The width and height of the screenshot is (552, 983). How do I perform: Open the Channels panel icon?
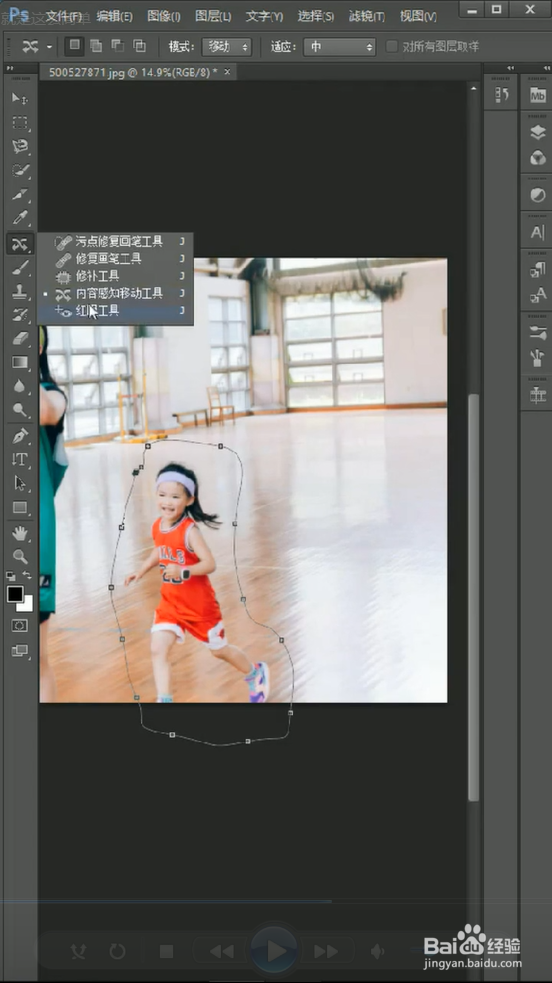pyautogui.click(x=538, y=157)
